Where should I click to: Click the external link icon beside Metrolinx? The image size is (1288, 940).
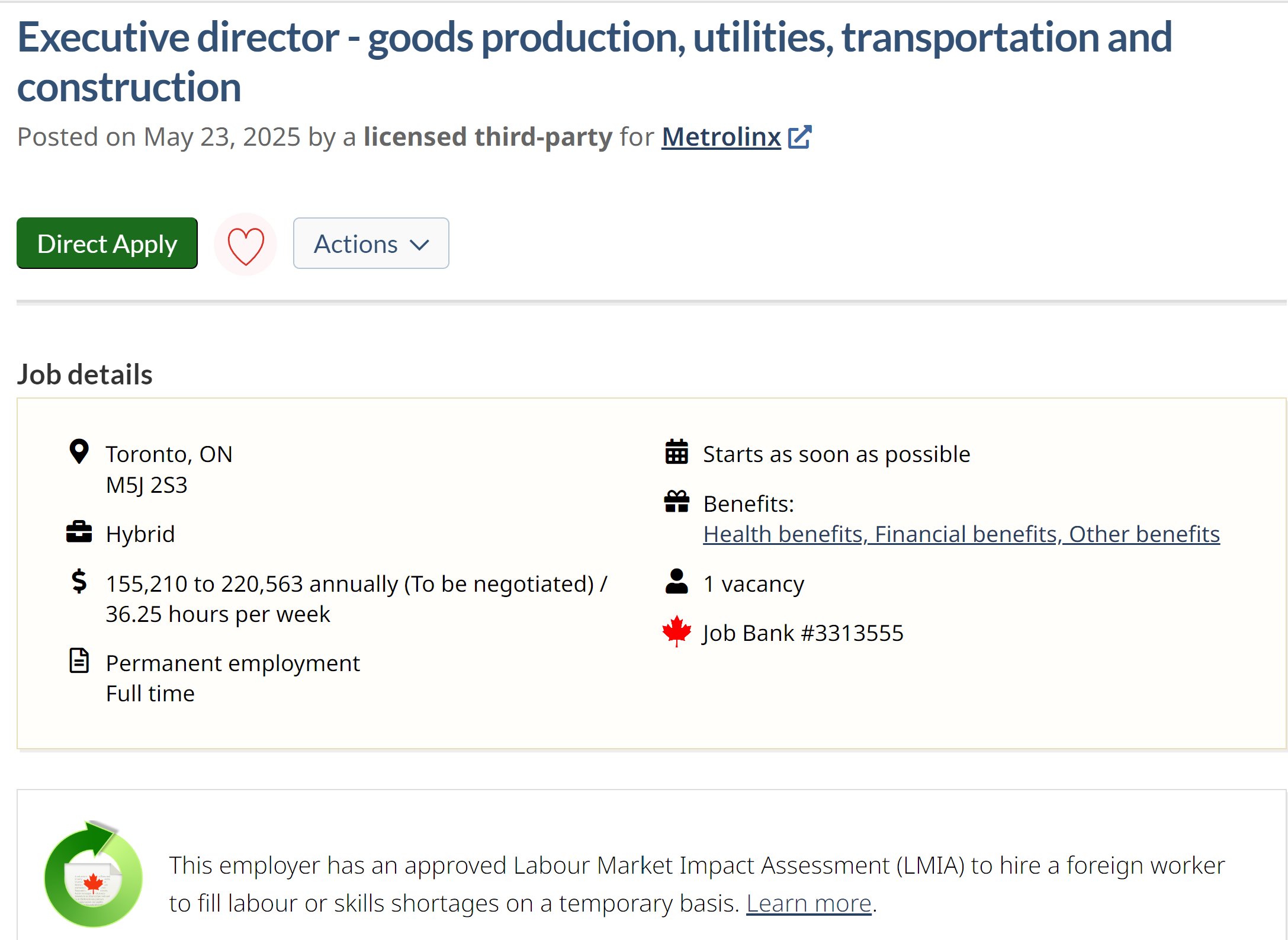(x=799, y=137)
